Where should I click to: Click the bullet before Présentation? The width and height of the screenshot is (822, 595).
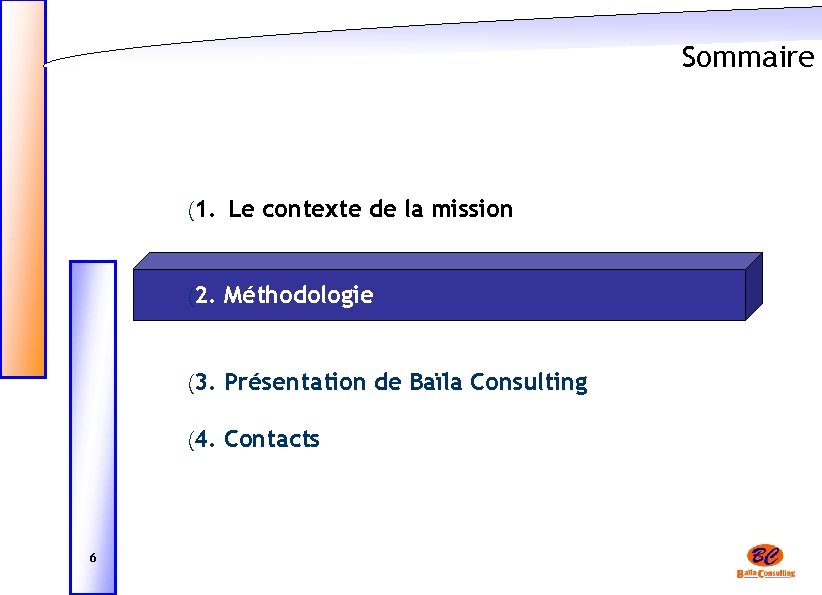(189, 383)
